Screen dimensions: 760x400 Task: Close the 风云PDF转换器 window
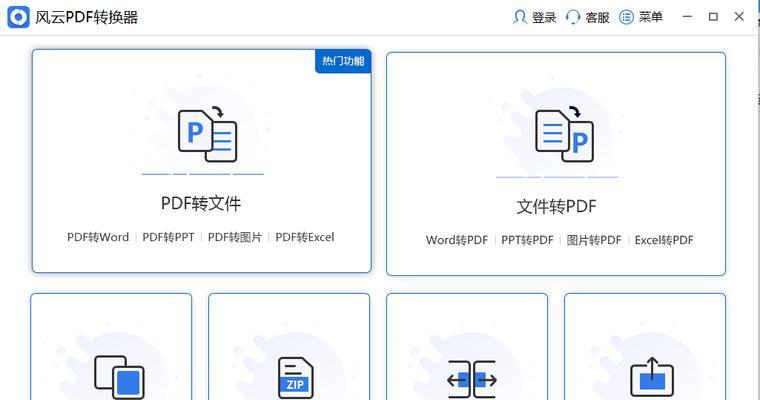[x=739, y=16]
